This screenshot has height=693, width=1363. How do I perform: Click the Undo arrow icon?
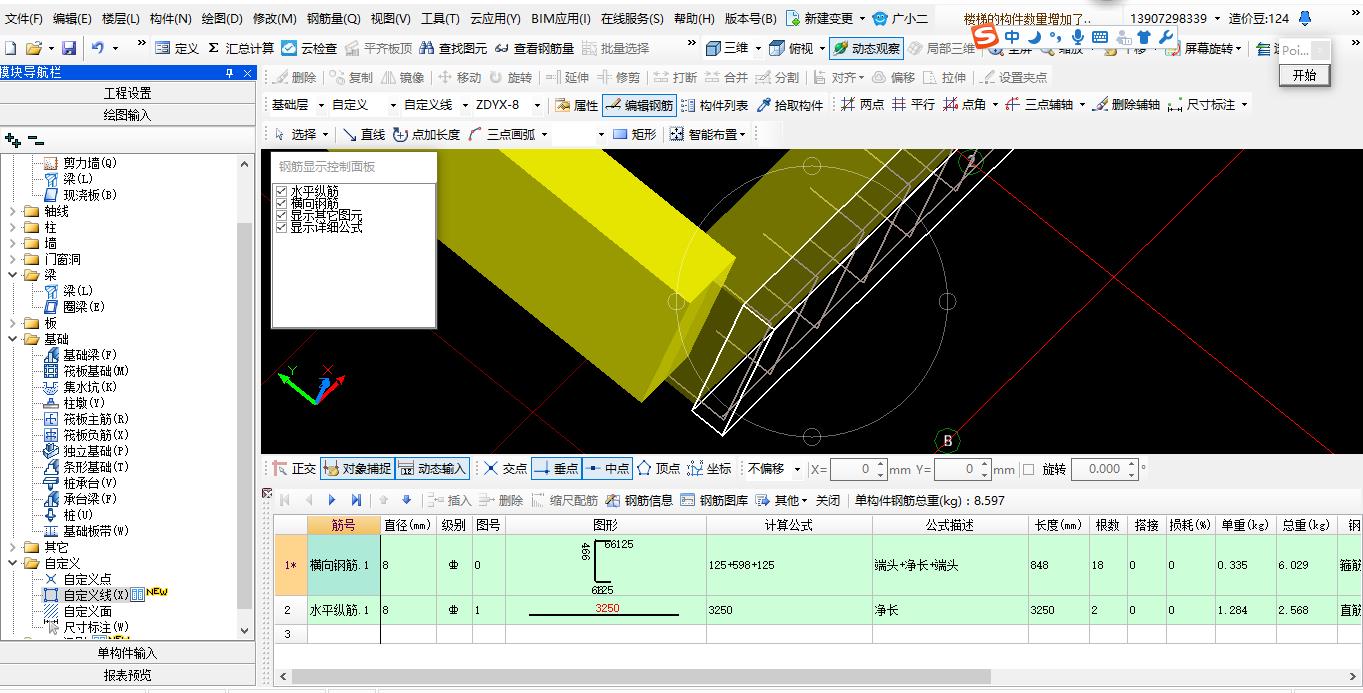pos(98,48)
